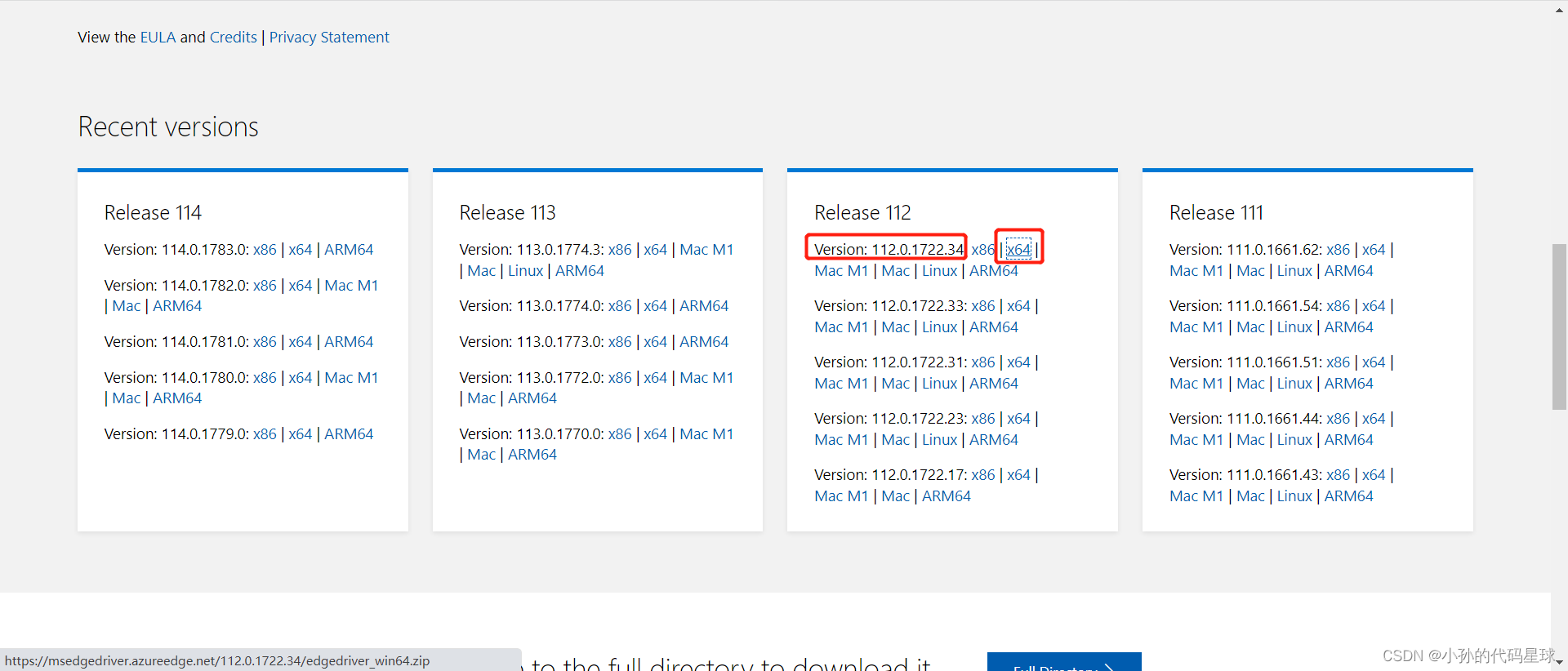Download Mac M1 driver for version 114.0.1782.0

click(351, 286)
